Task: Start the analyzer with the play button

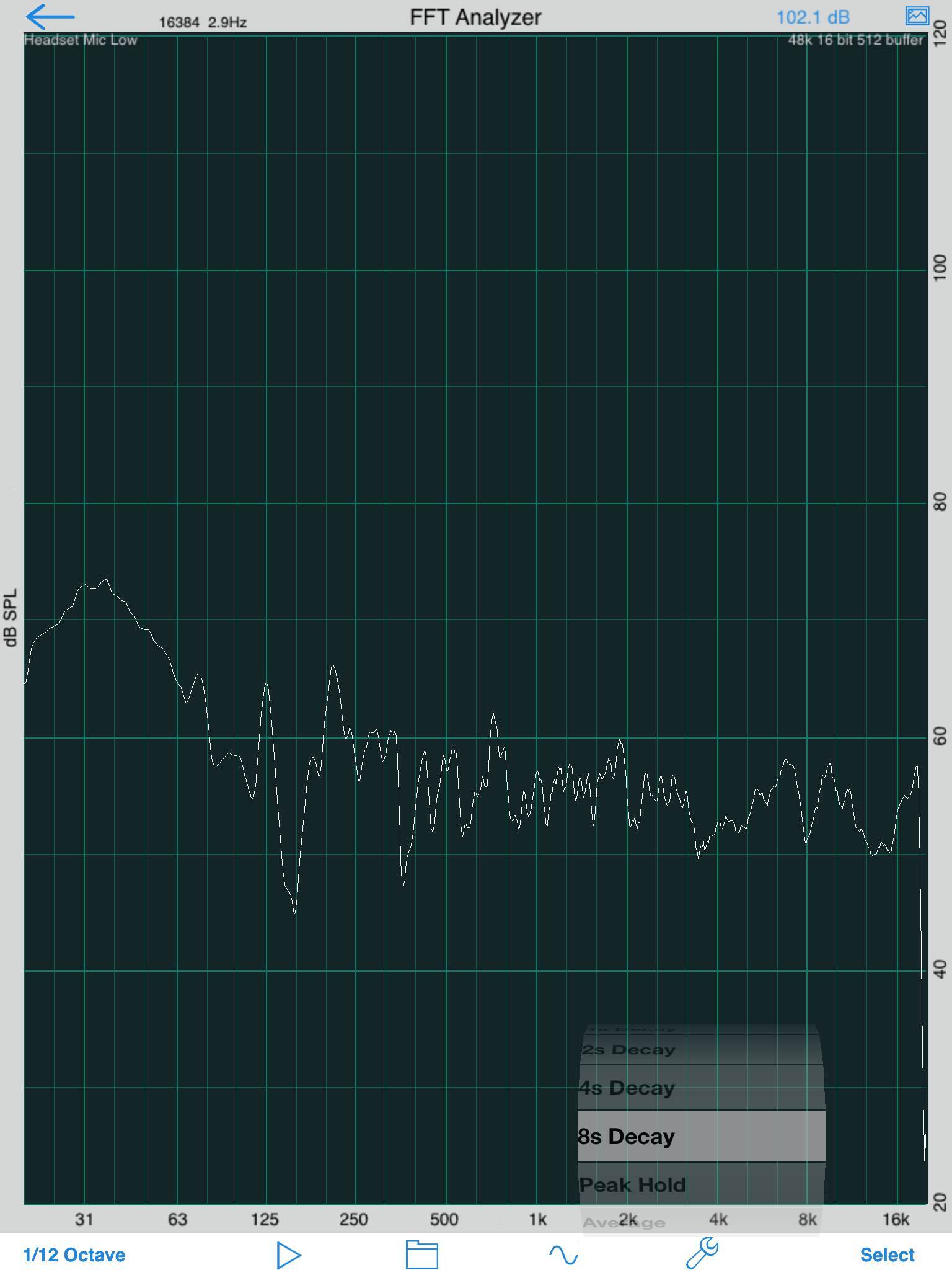Action: coord(289,1255)
